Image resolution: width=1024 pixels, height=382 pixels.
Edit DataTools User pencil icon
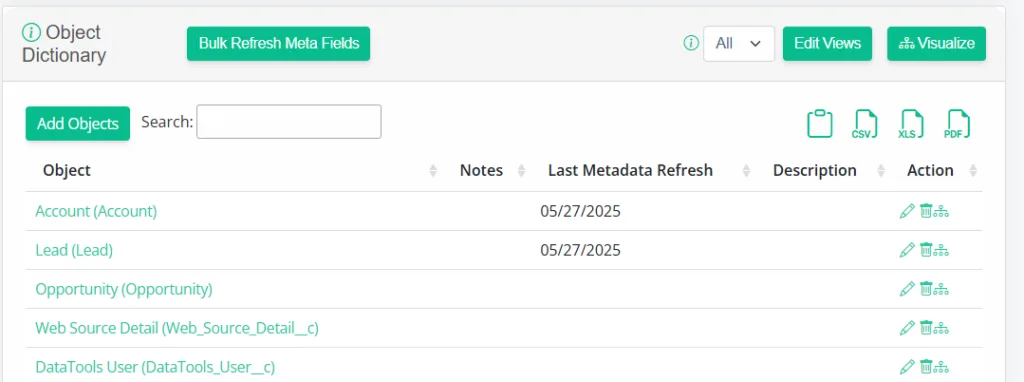tap(907, 366)
